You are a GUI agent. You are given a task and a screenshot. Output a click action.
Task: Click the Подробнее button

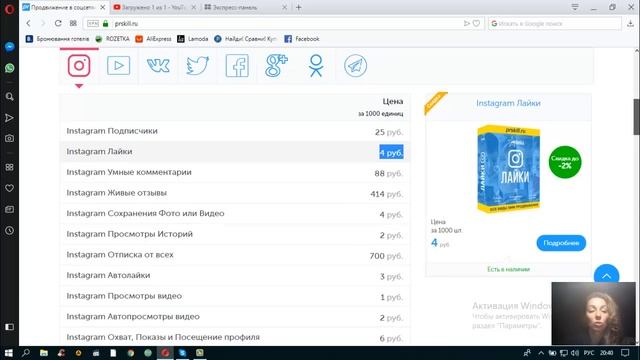pos(561,243)
